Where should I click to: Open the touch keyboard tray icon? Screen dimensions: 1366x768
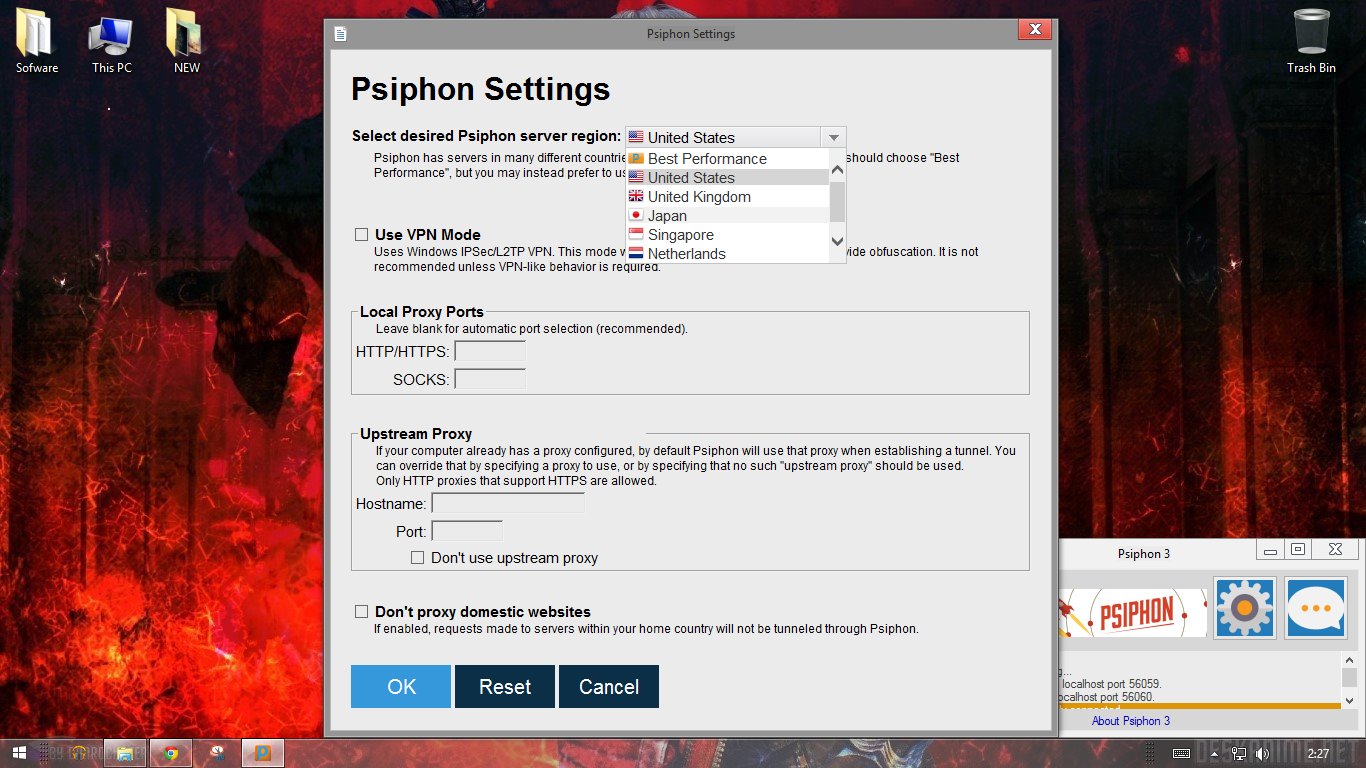[x=1181, y=753]
